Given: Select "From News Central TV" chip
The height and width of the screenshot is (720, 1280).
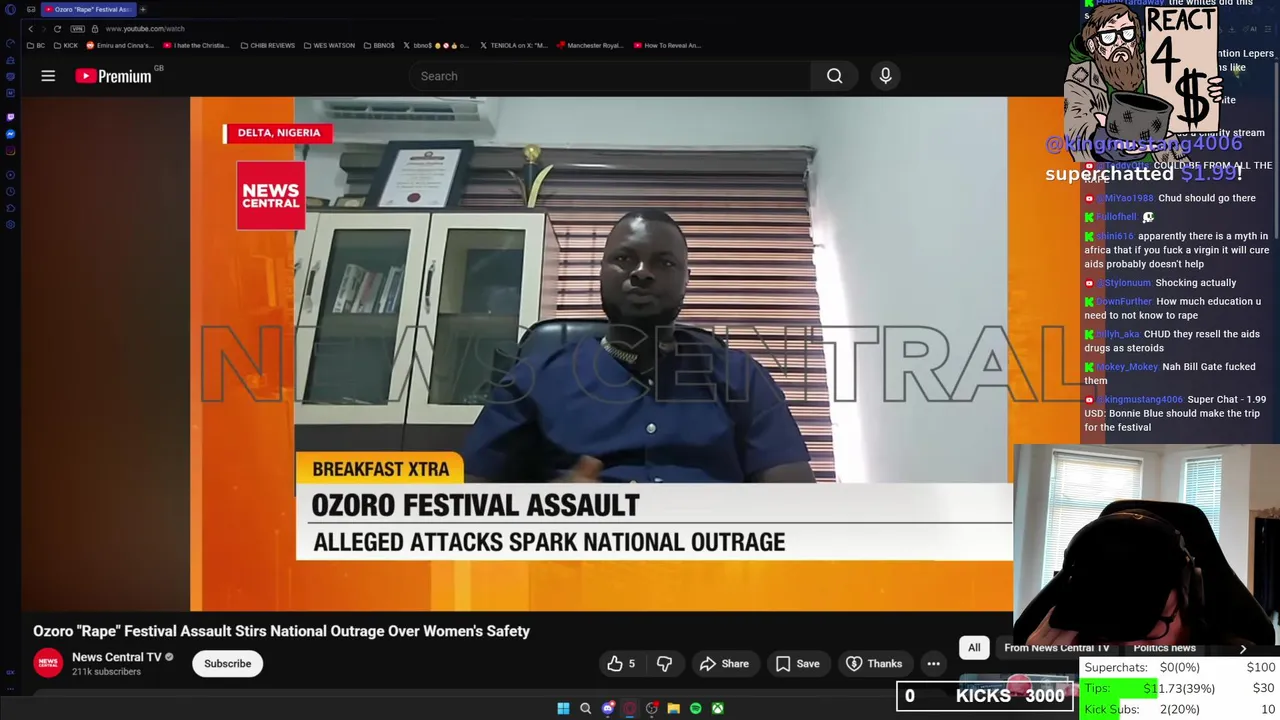Looking at the screenshot, I should [1056, 648].
